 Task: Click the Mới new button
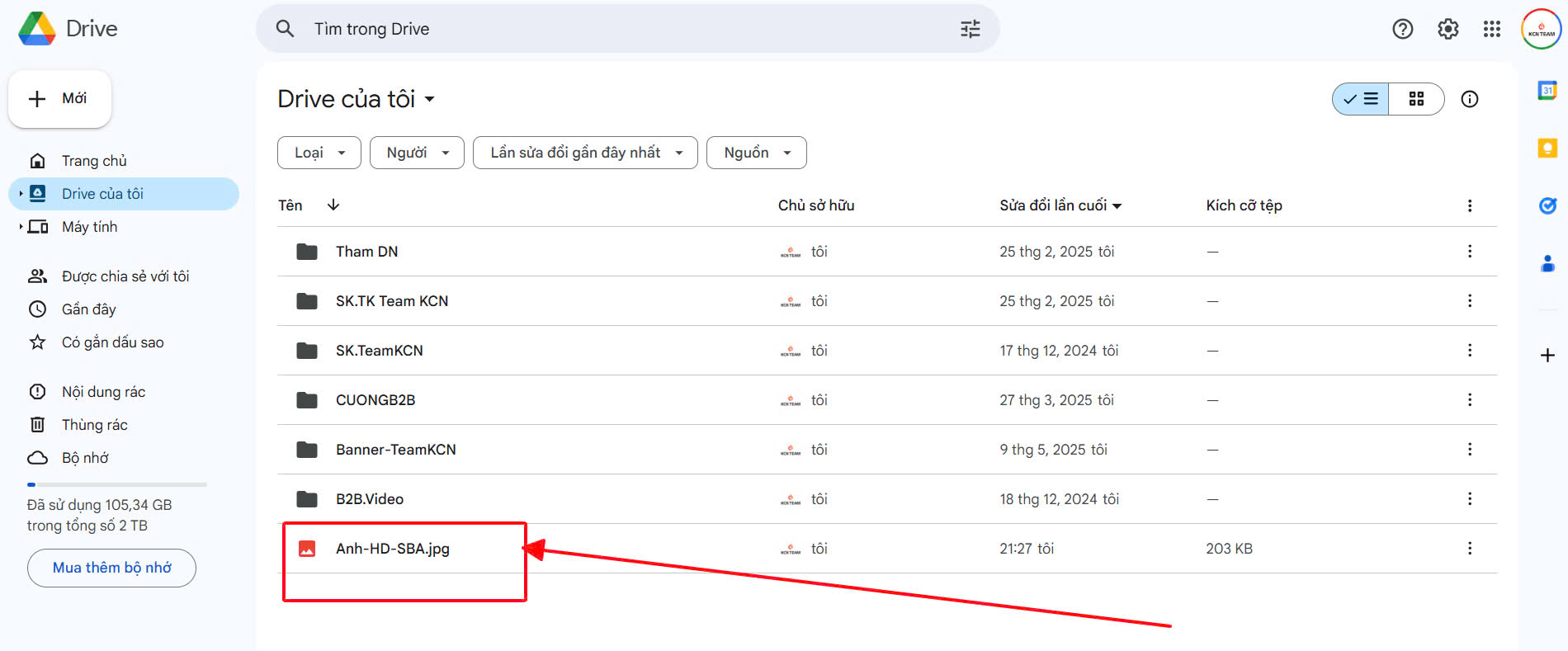click(59, 99)
